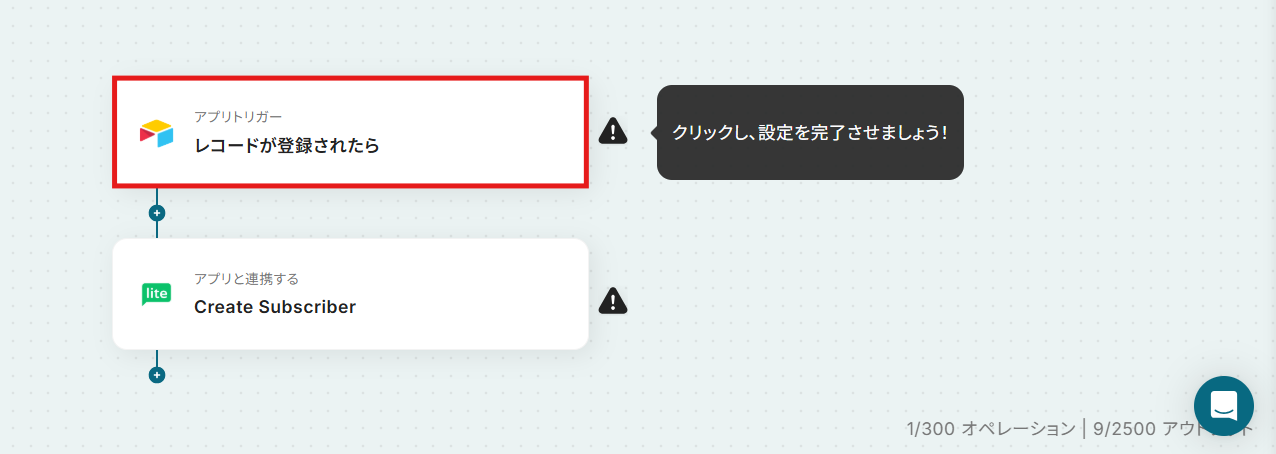Click the アプリと連携する label
The image size is (1276, 454).
(x=246, y=279)
